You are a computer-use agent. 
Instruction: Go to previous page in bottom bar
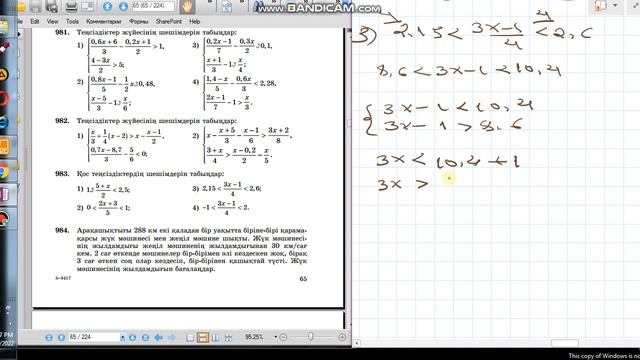click(x=61, y=338)
